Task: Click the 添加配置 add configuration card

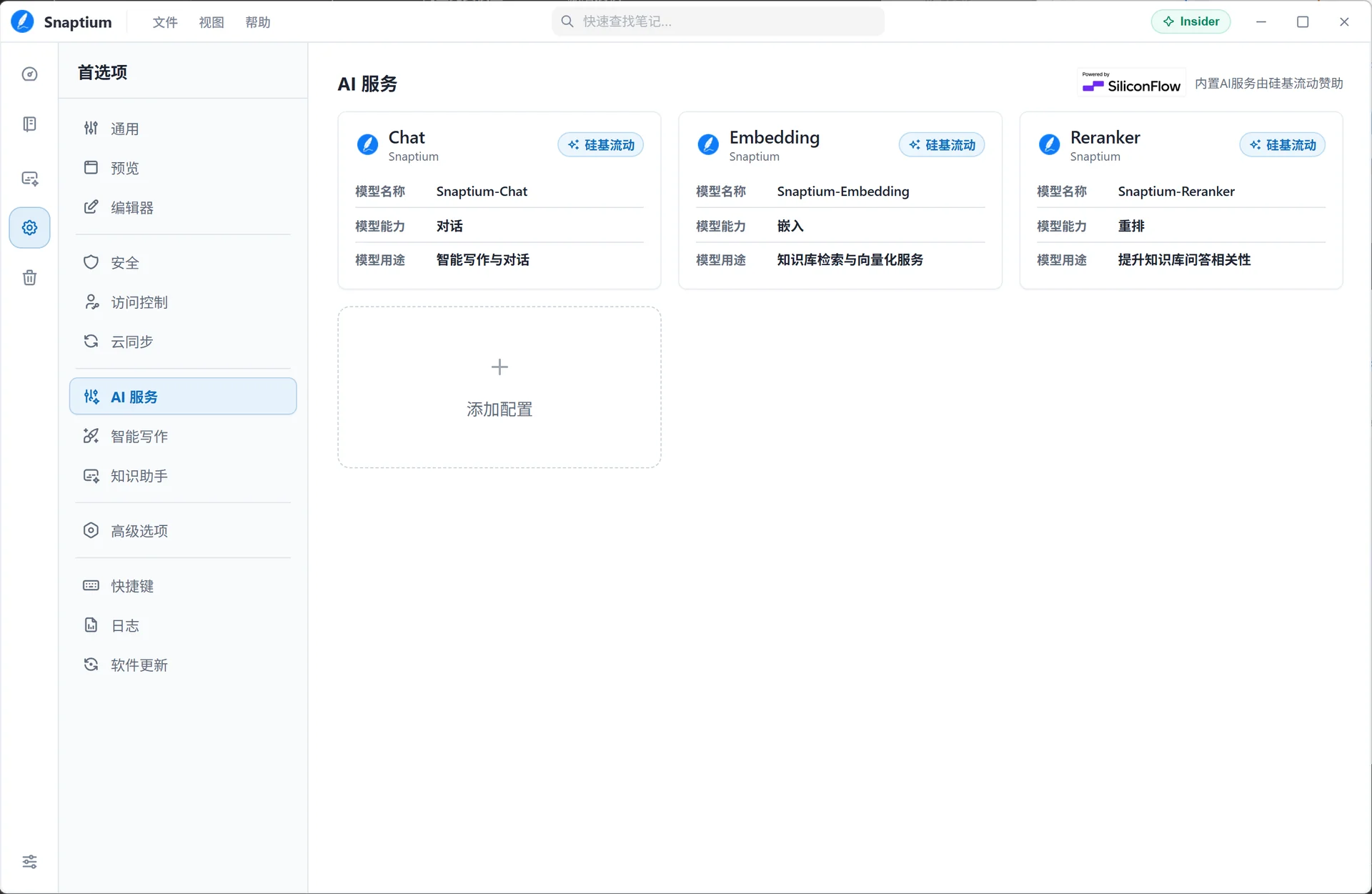Action: [x=499, y=387]
